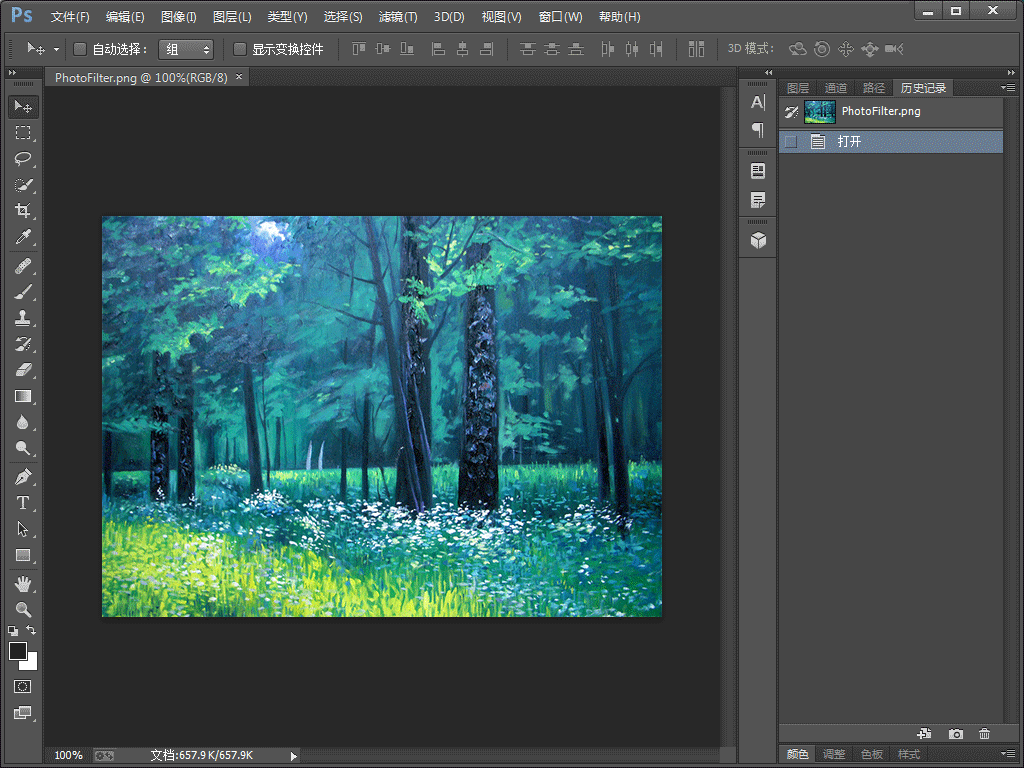Enable the 显示变换控件 checkbox
The width and height of the screenshot is (1024, 768).
240,49
